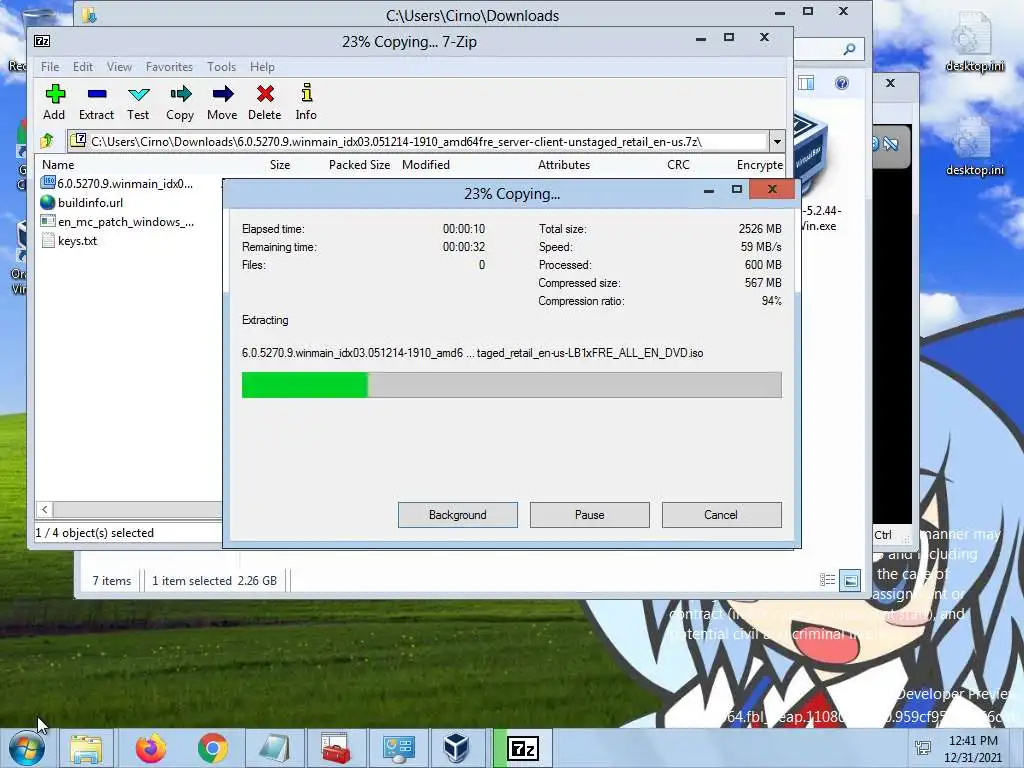Launch Google Chrome from the taskbar
The height and width of the screenshot is (768, 1024).
pos(212,748)
